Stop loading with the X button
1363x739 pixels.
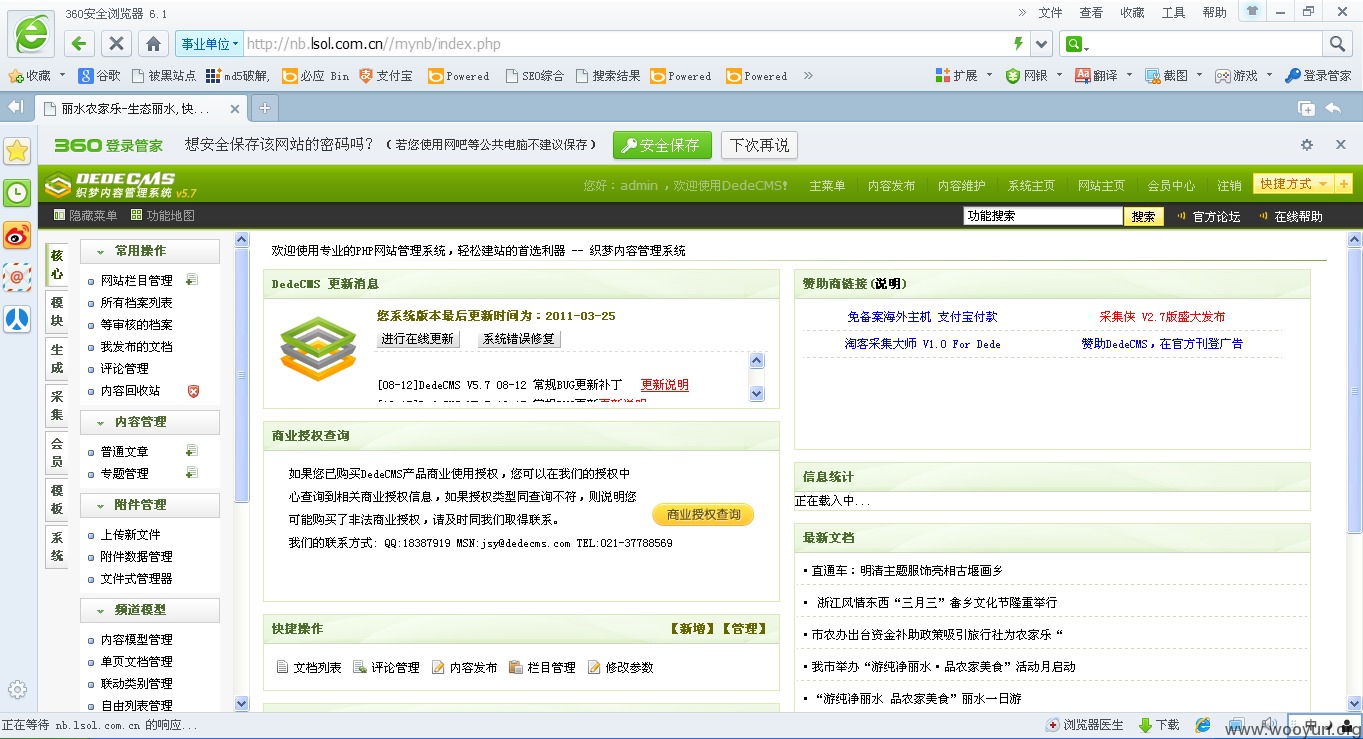[x=116, y=44]
